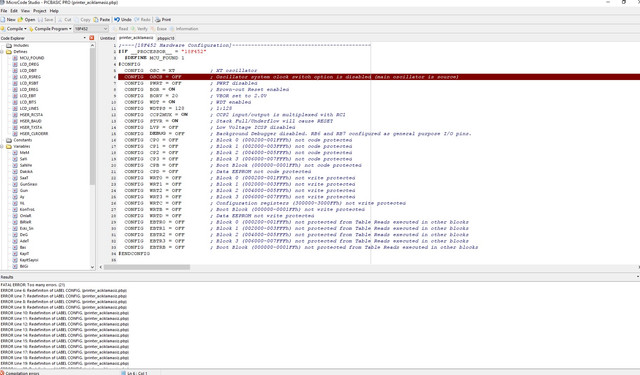Click the Erase programmer button

[159, 29]
